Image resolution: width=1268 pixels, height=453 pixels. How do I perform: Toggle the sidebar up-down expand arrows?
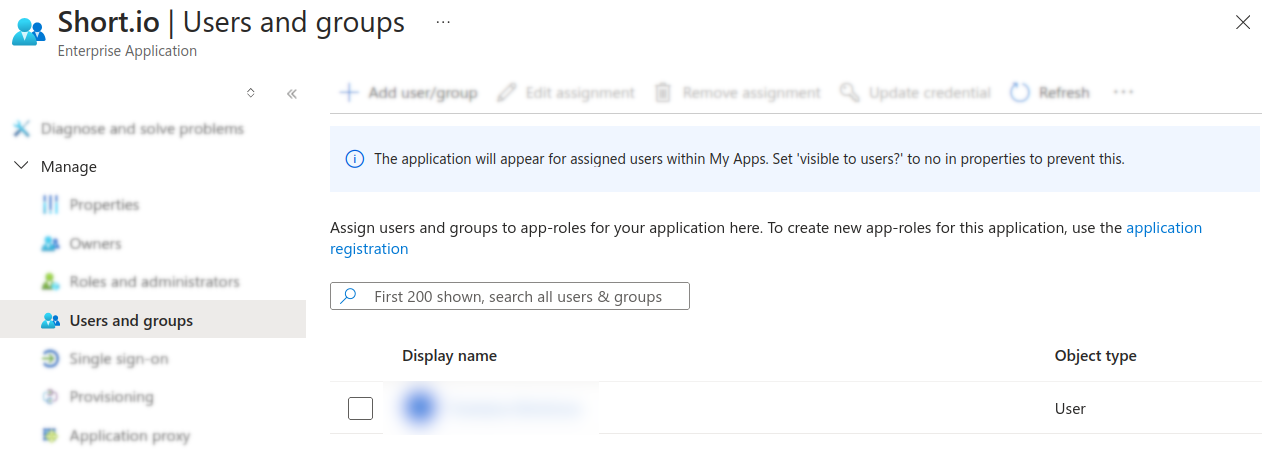pyautogui.click(x=251, y=93)
